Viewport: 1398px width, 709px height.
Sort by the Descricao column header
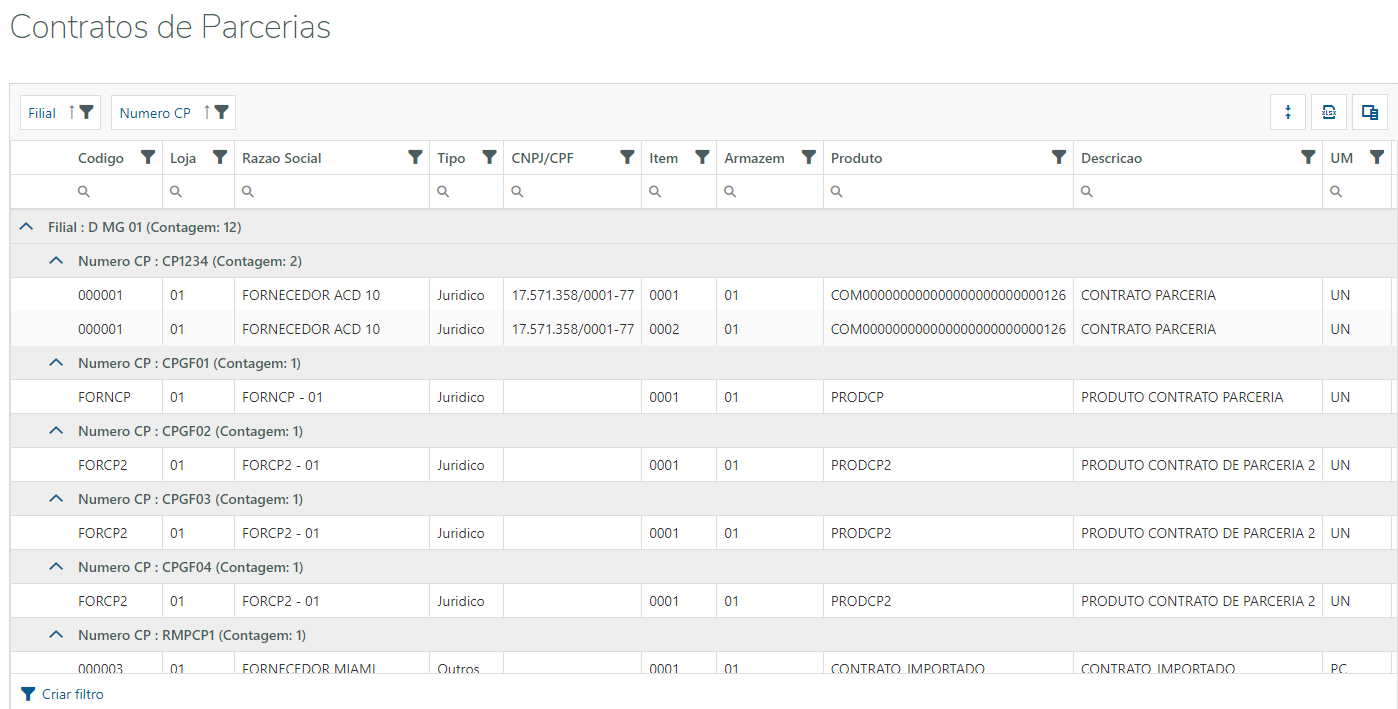click(x=1111, y=158)
